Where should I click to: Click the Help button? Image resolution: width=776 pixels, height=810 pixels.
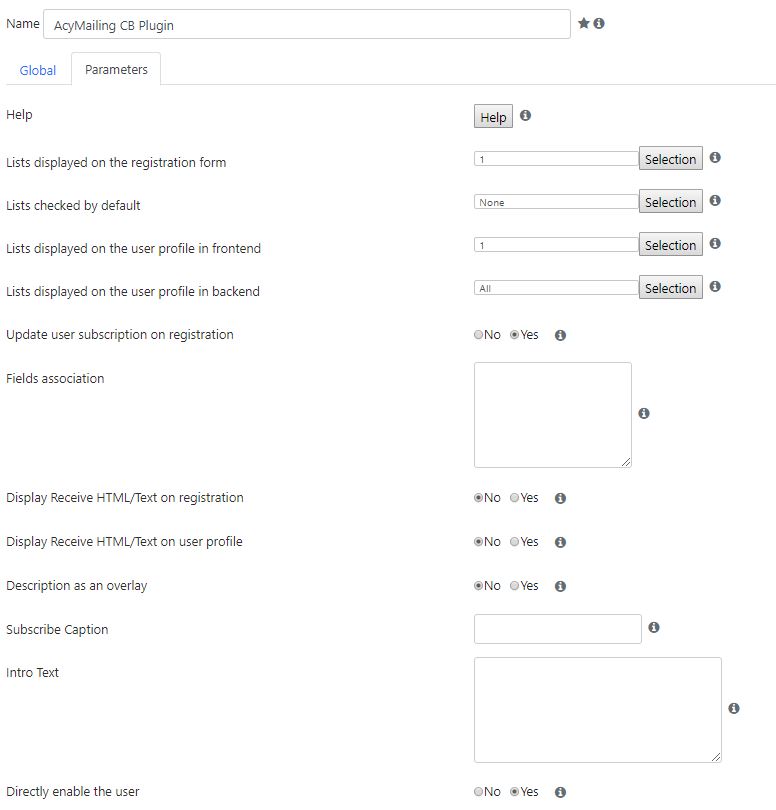(493, 116)
